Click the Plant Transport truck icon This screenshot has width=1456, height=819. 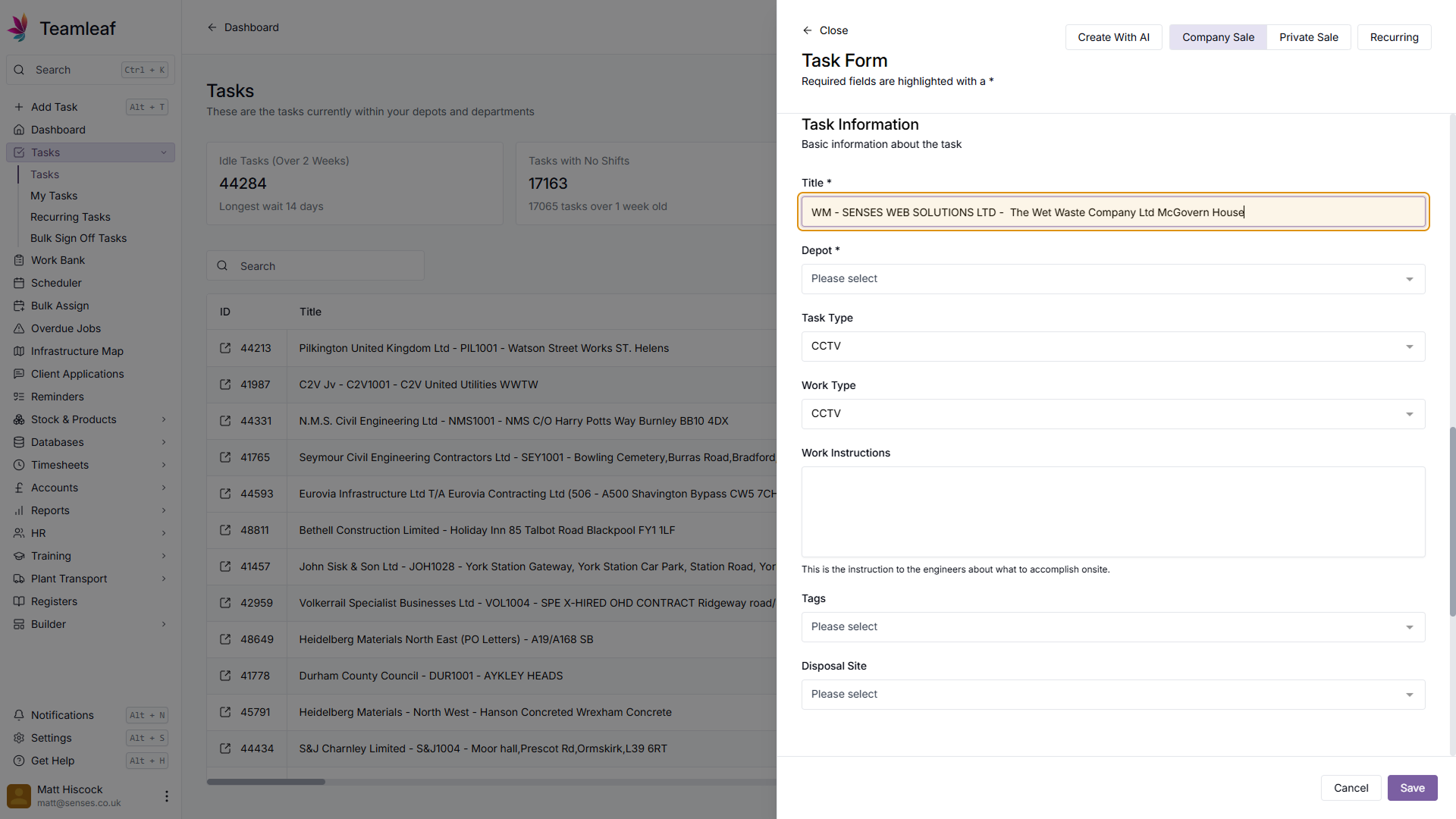tap(19, 579)
